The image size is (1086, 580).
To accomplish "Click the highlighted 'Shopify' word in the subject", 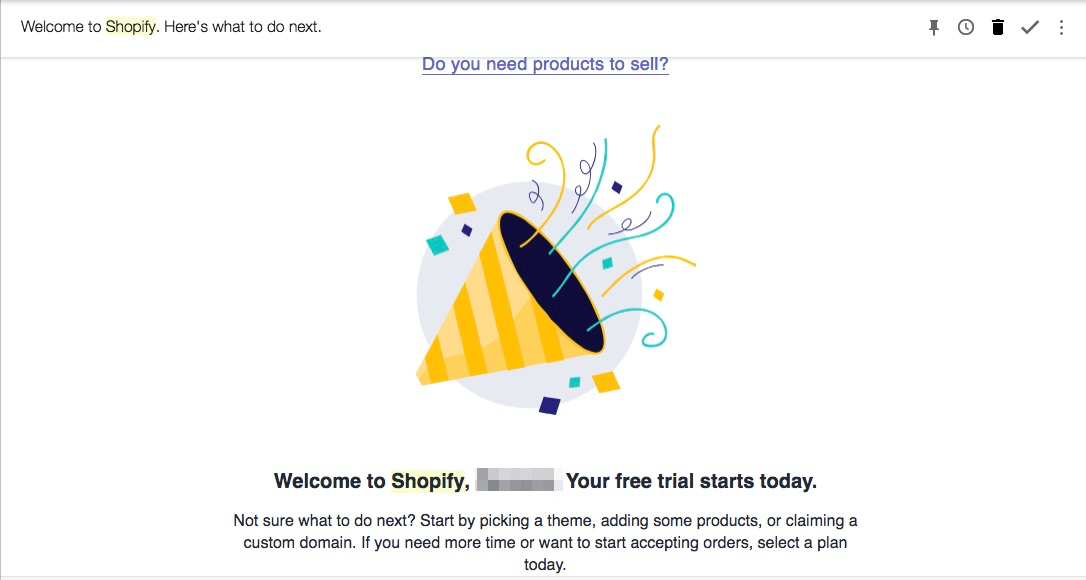I will (x=131, y=27).
